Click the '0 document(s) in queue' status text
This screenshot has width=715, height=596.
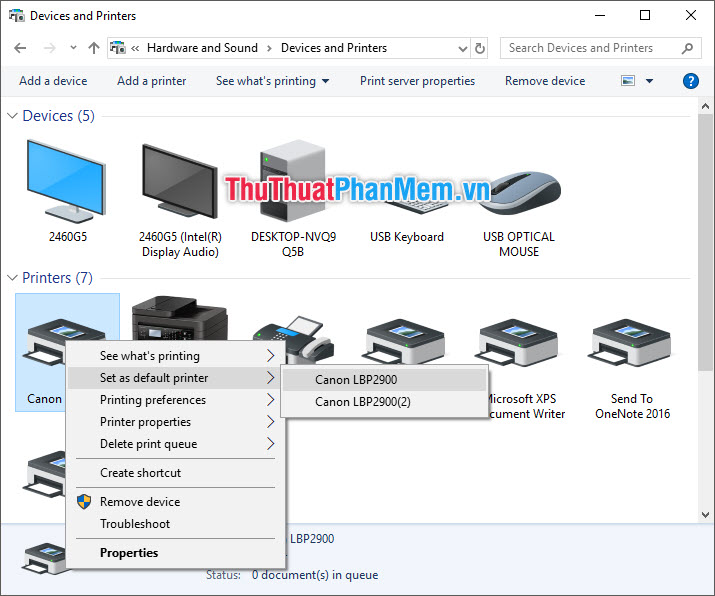[x=315, y=575]
